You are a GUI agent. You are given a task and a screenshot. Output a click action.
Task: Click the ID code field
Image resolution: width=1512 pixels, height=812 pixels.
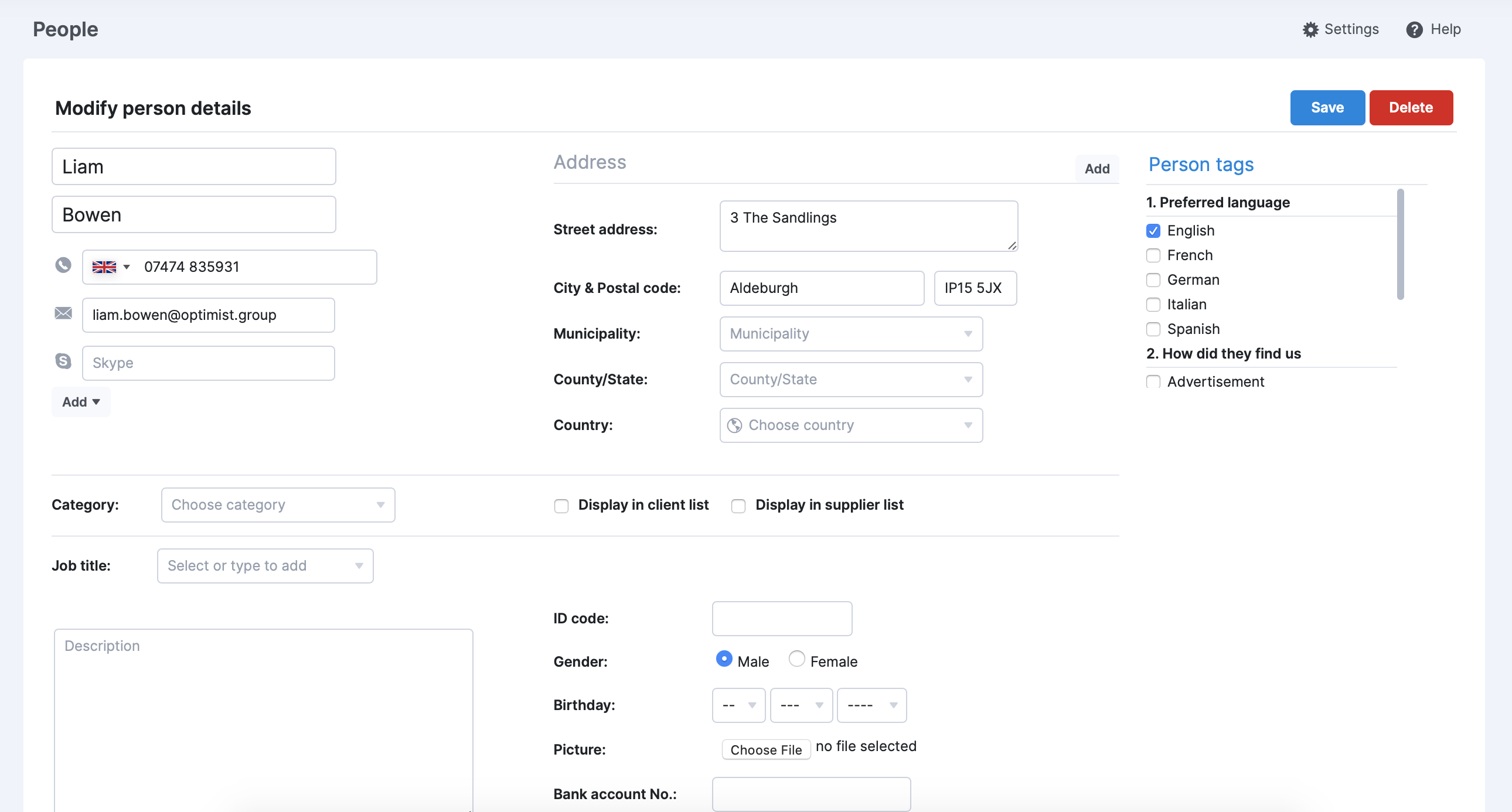[782, 619]
